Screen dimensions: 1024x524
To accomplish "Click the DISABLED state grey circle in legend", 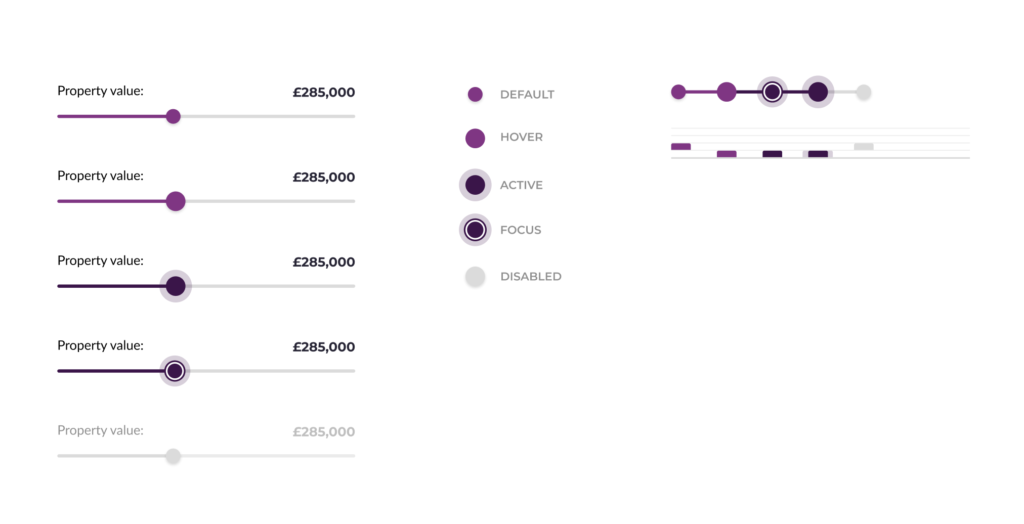I will pyautogui.click(x=475, y=277).
